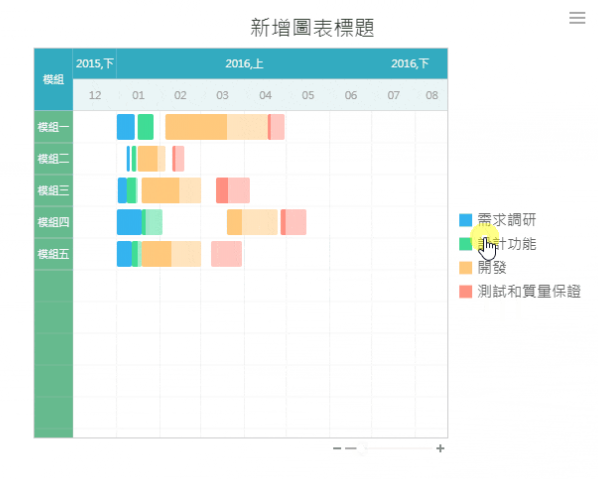Viewport: 598px width, 479px height.
Task: Click 模組一 orange development bar
Action: click(x=217, y=127)
